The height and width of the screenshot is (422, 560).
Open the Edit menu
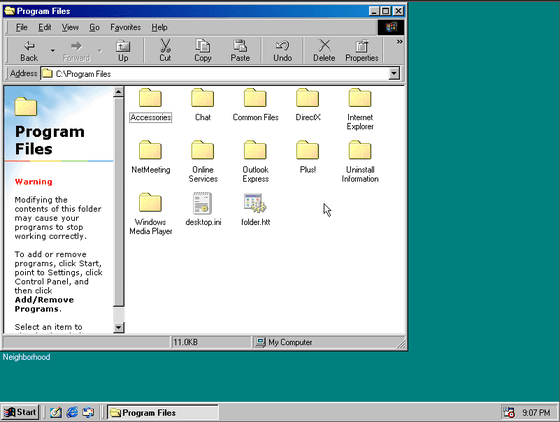click(45, 27)
